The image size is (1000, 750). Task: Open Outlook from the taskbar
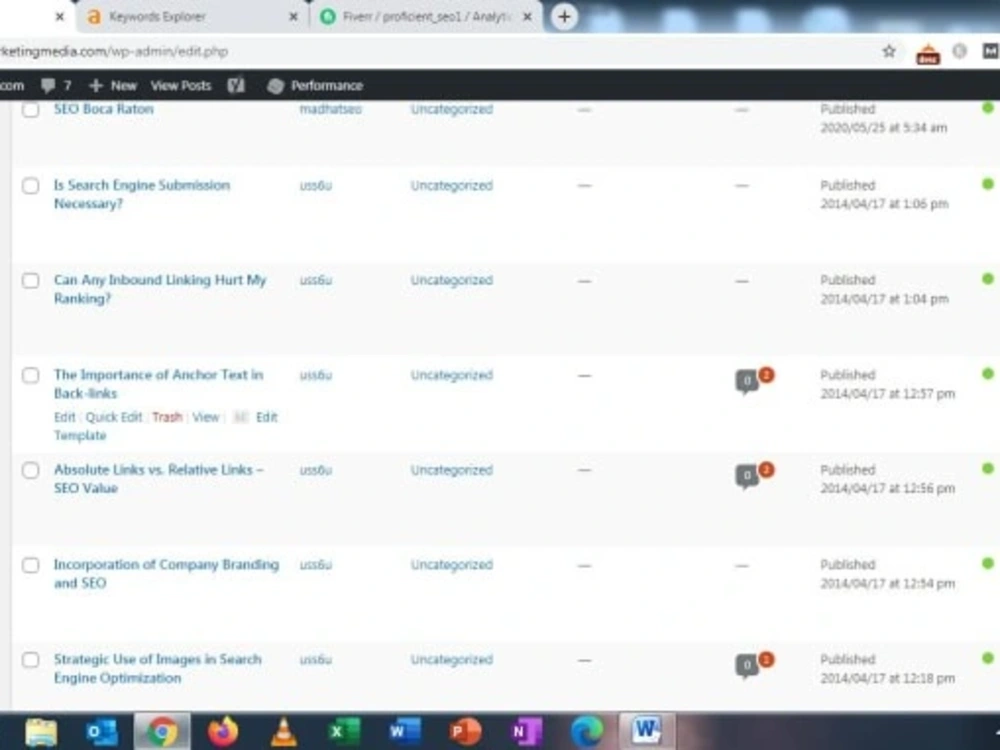(x=102, y=732)
